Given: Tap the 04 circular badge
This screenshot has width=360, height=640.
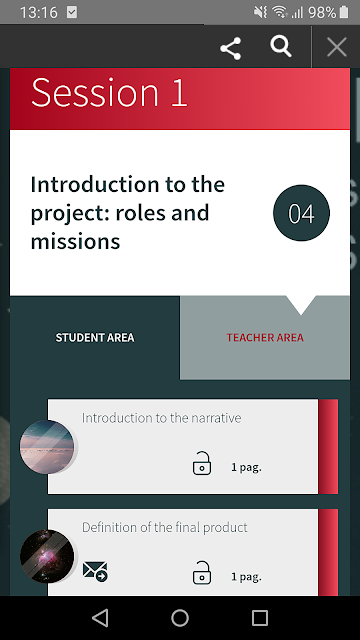Looking at the screenshot, I should coord(301,213).
